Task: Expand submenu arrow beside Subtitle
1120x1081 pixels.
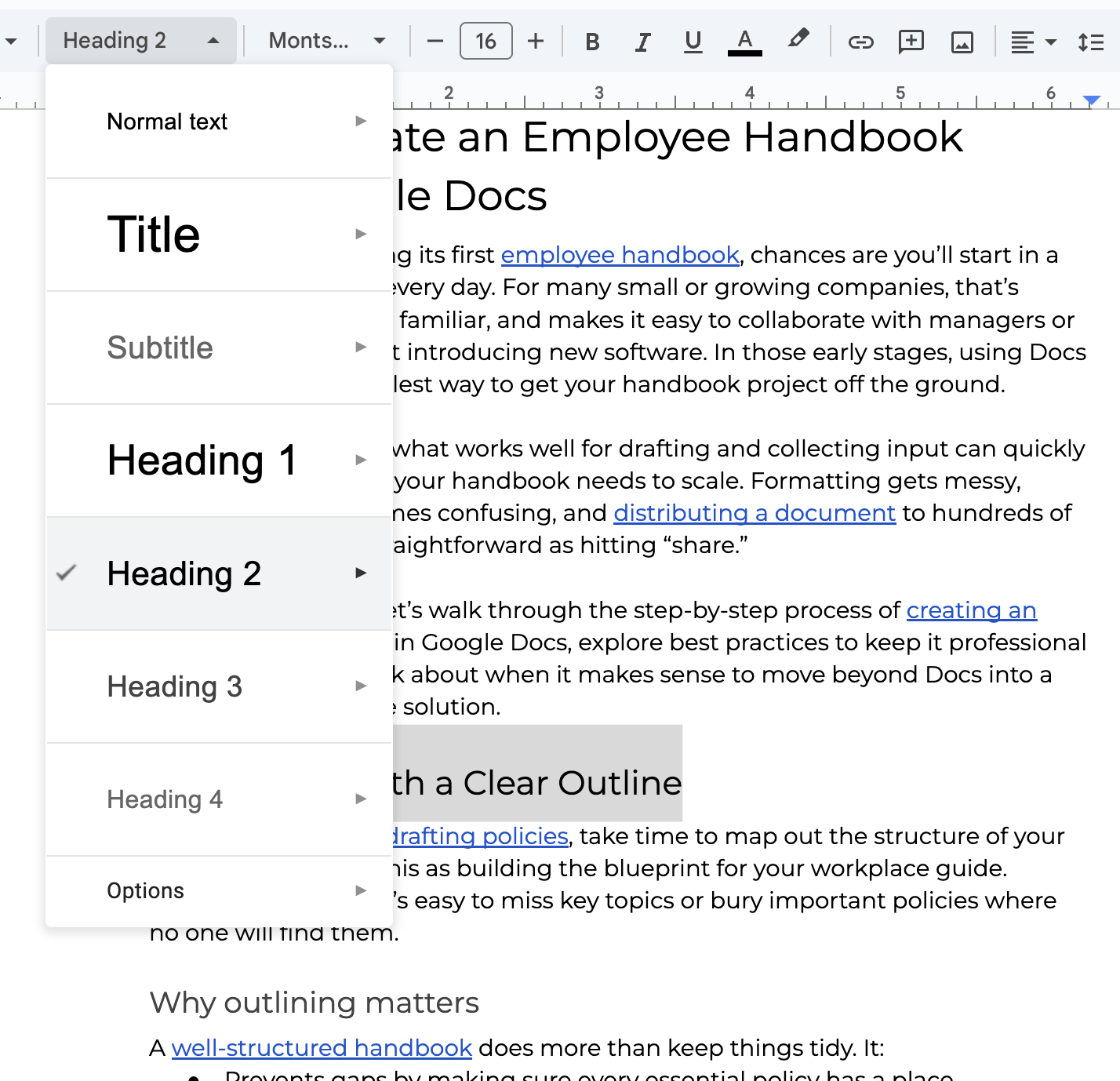Action: (x=361, y=347)
